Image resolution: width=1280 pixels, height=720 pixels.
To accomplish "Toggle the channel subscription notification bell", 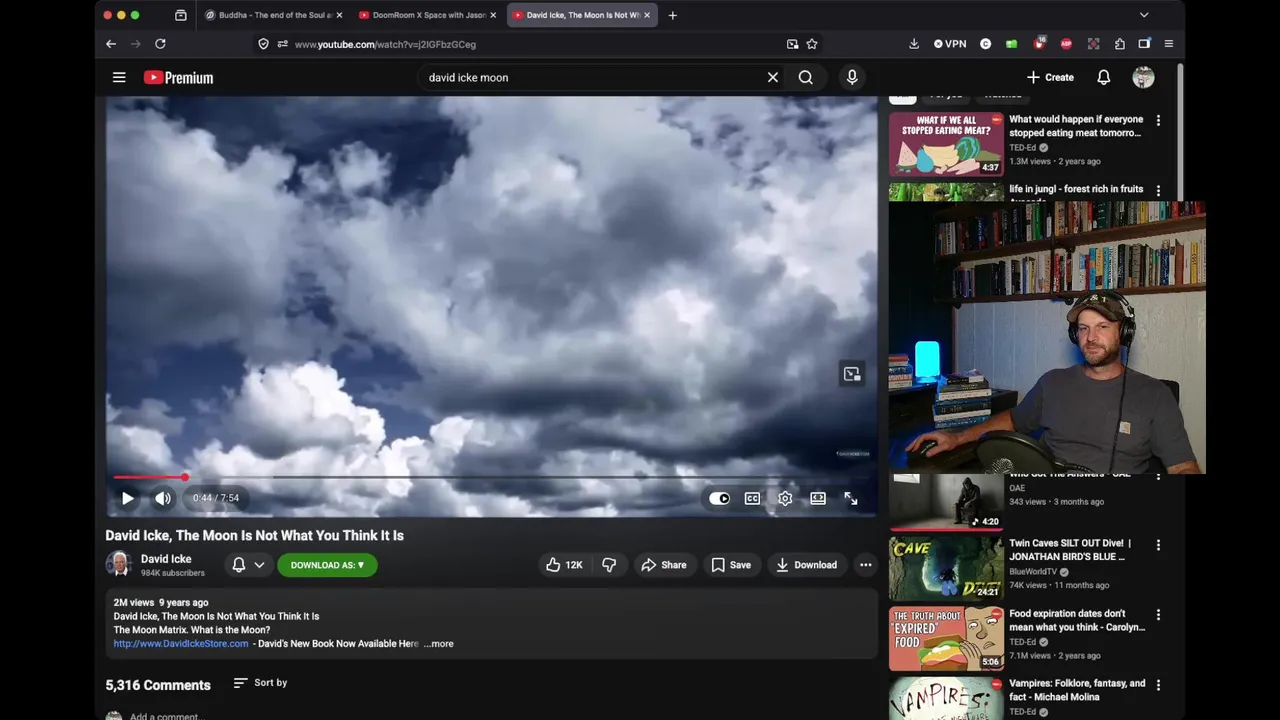I will tap(239, 565).
